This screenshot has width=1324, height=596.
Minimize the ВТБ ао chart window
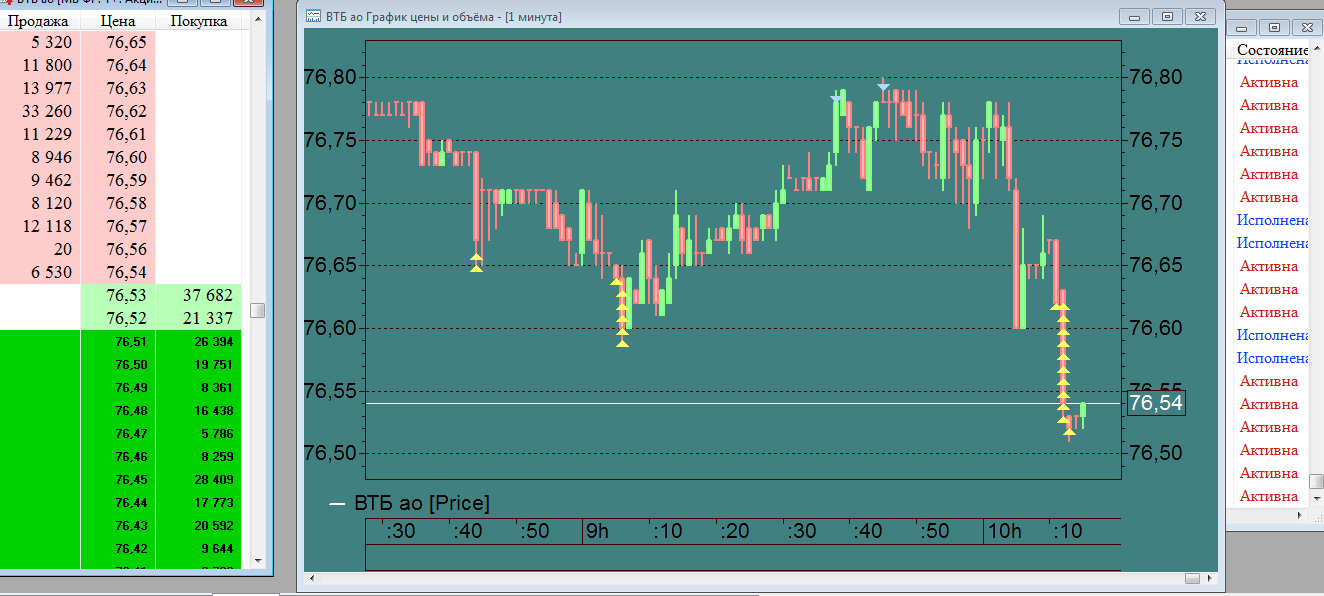(1134, 16)
